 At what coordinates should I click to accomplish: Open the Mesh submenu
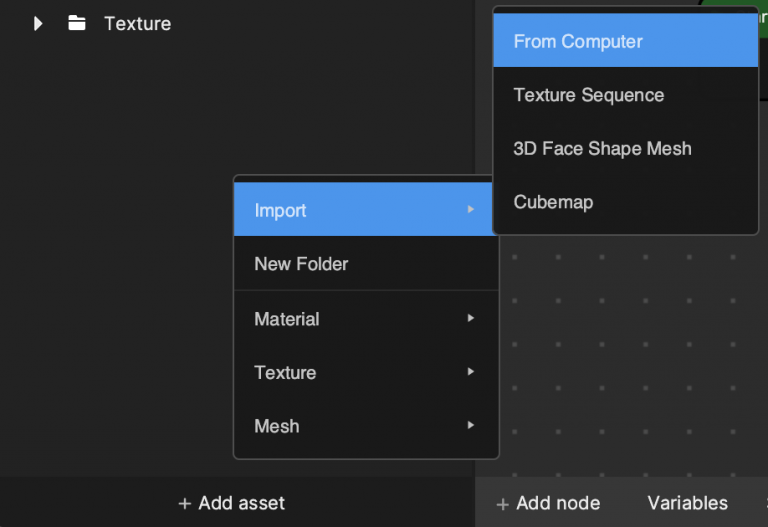pos(366,426)
